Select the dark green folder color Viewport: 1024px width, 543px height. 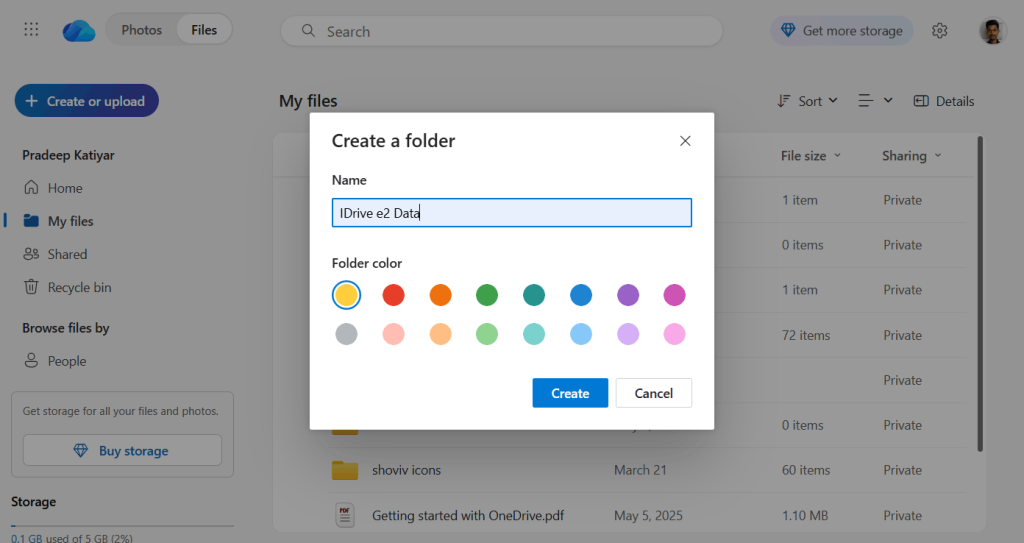pyautogui.click(x=487, y=295)
